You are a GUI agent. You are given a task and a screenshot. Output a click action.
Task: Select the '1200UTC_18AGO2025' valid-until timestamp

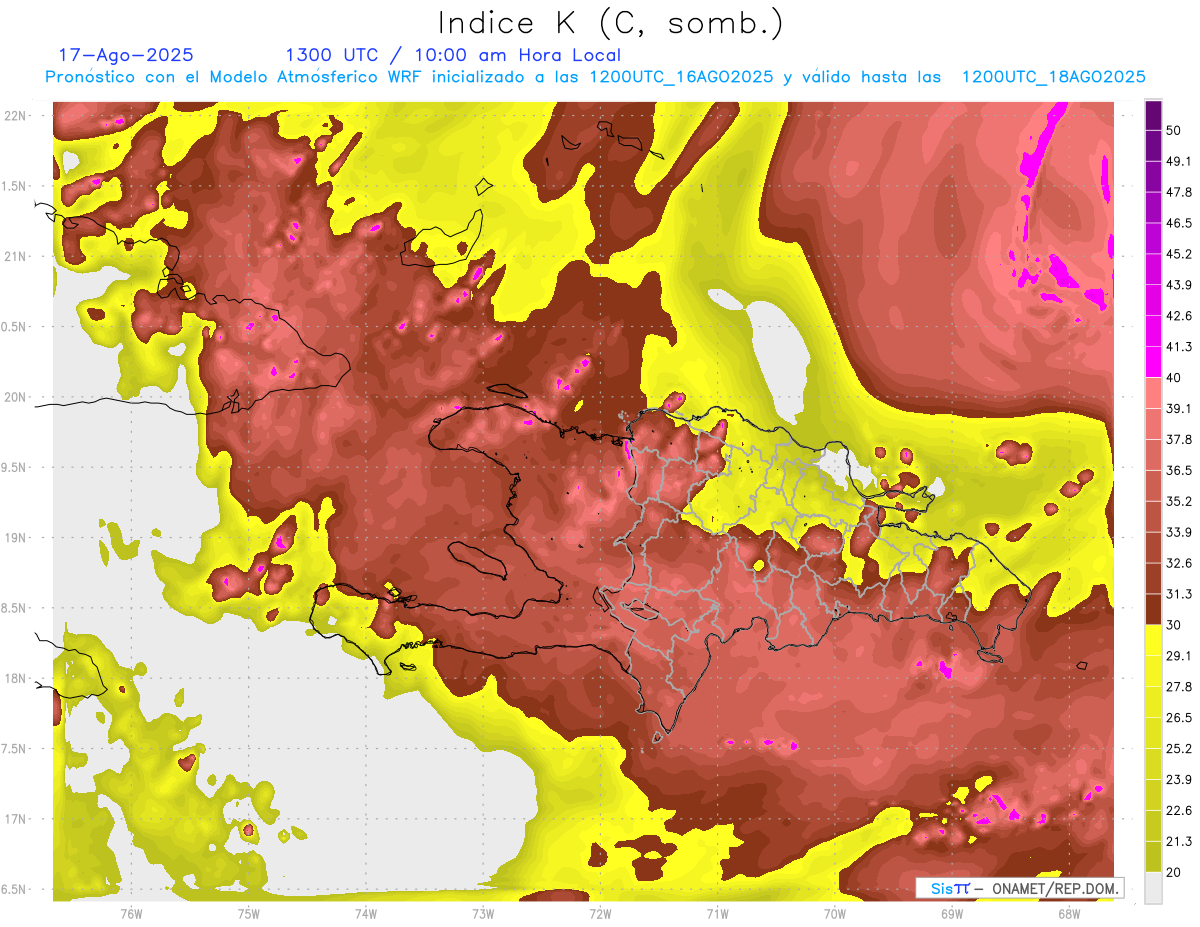pos(1053,77)
